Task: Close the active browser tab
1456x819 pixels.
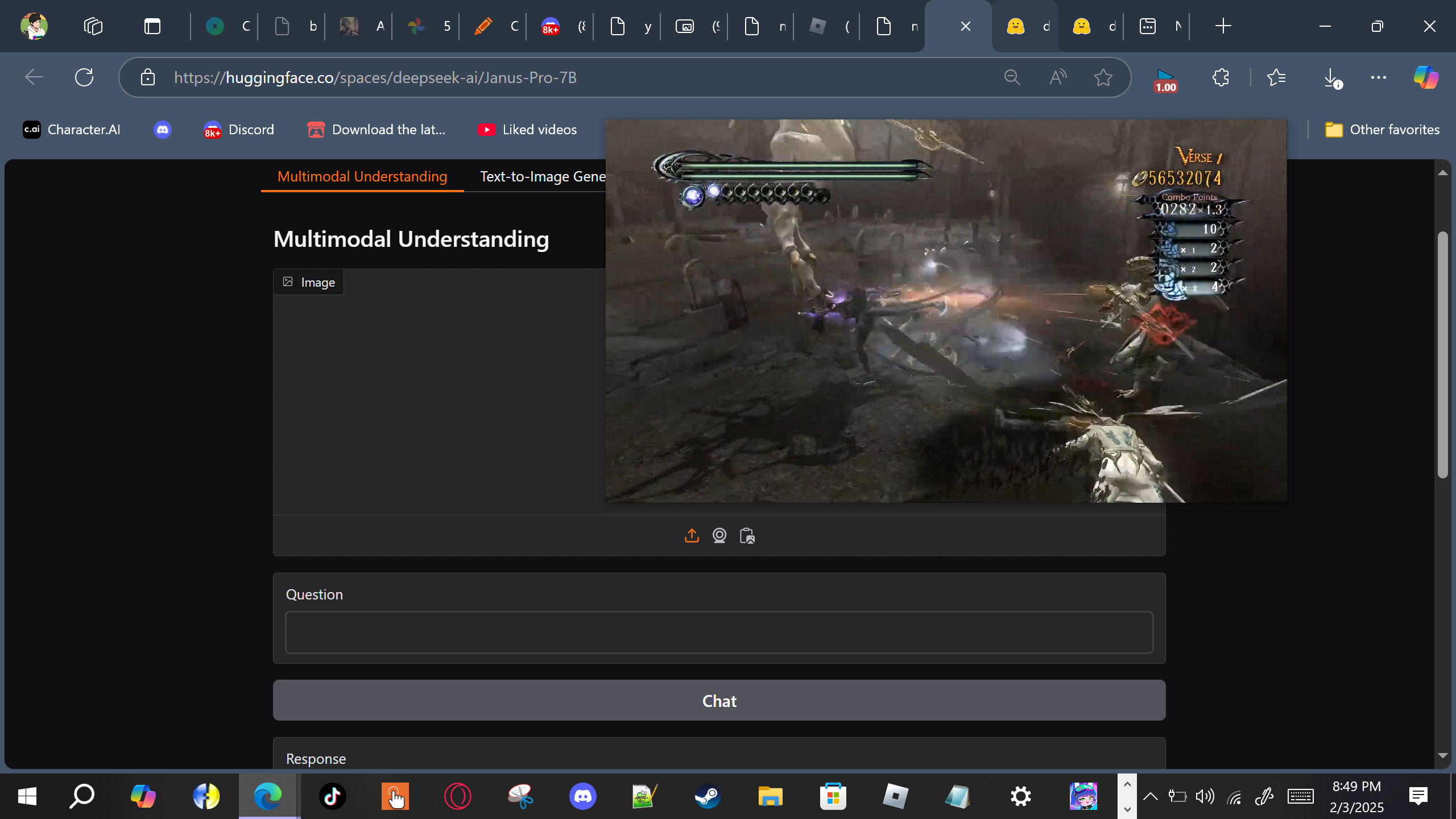Action: point(965,26)
